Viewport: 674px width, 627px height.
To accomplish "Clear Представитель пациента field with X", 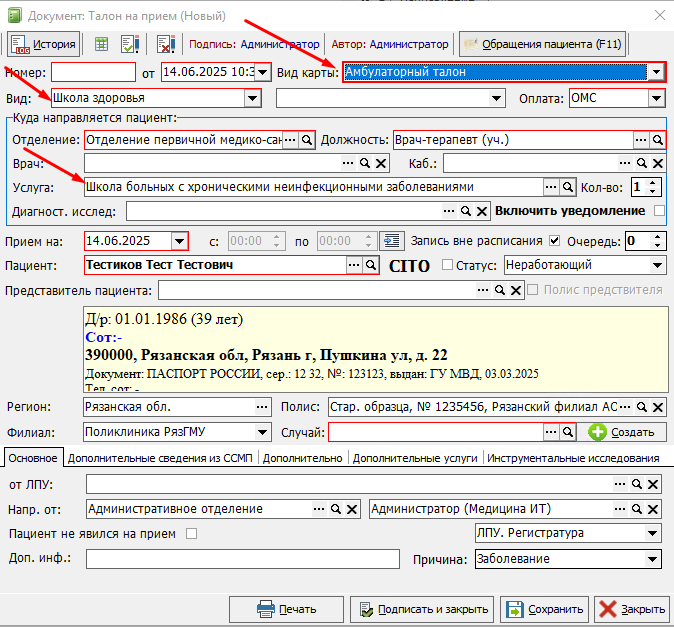I will 516,290.
